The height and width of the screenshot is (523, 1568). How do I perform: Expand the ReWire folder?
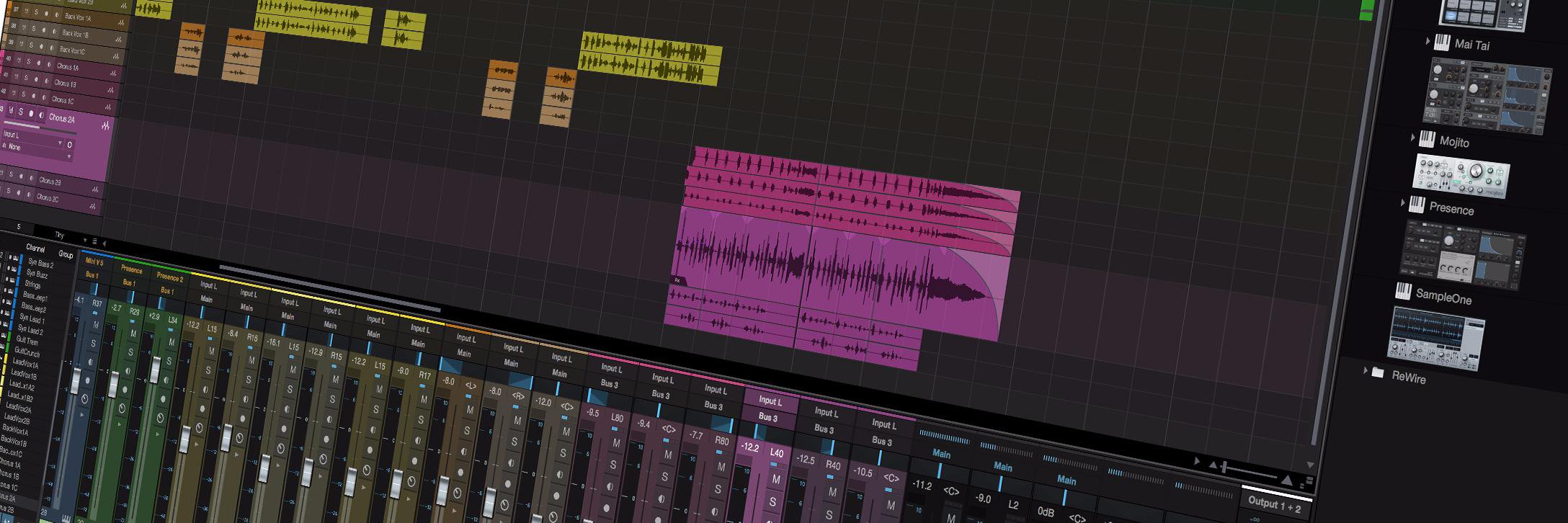pos(1365,370)
